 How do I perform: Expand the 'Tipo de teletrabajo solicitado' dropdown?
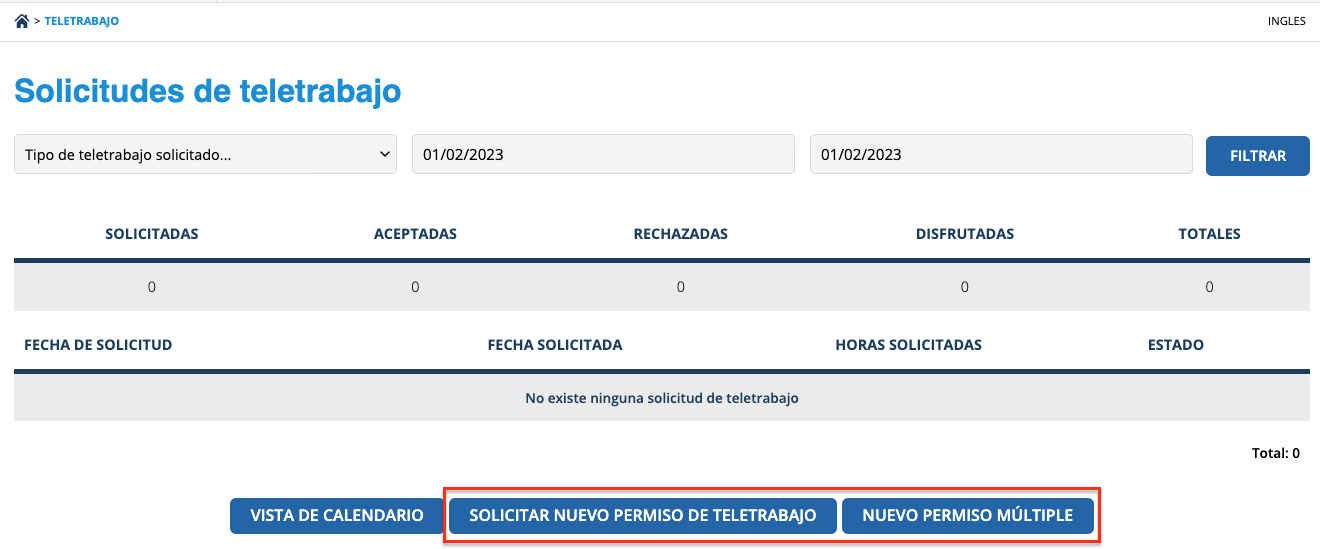click(205, 154)
